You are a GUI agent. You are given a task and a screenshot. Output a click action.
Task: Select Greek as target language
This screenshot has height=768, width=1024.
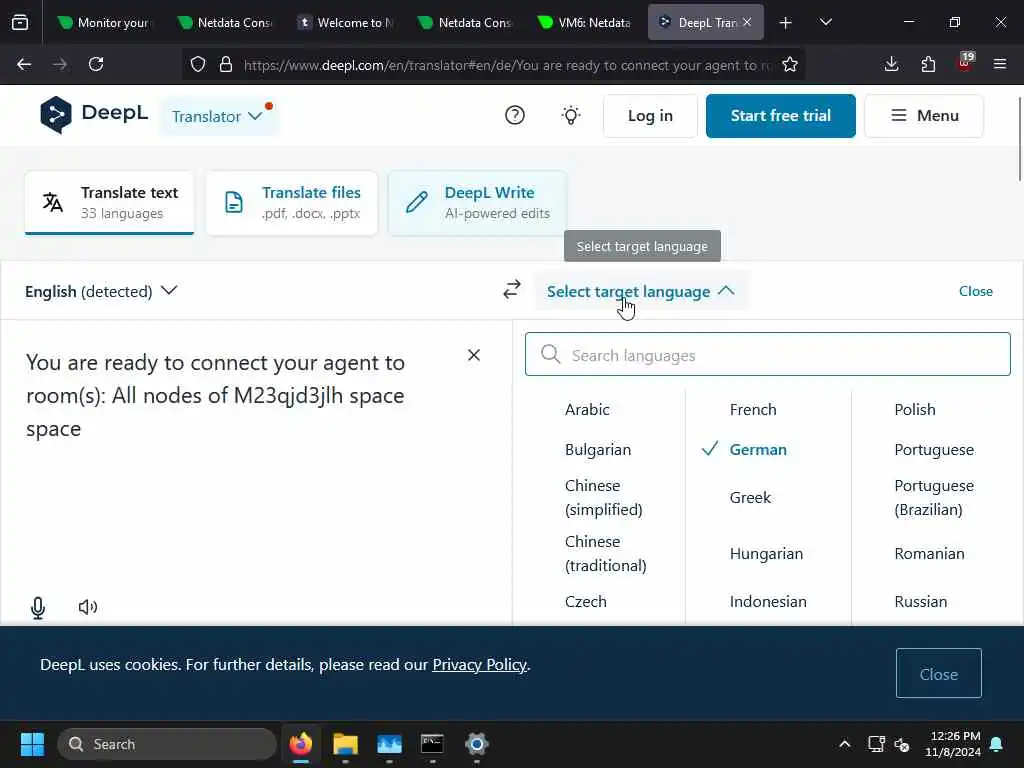(x=750, y=498)
